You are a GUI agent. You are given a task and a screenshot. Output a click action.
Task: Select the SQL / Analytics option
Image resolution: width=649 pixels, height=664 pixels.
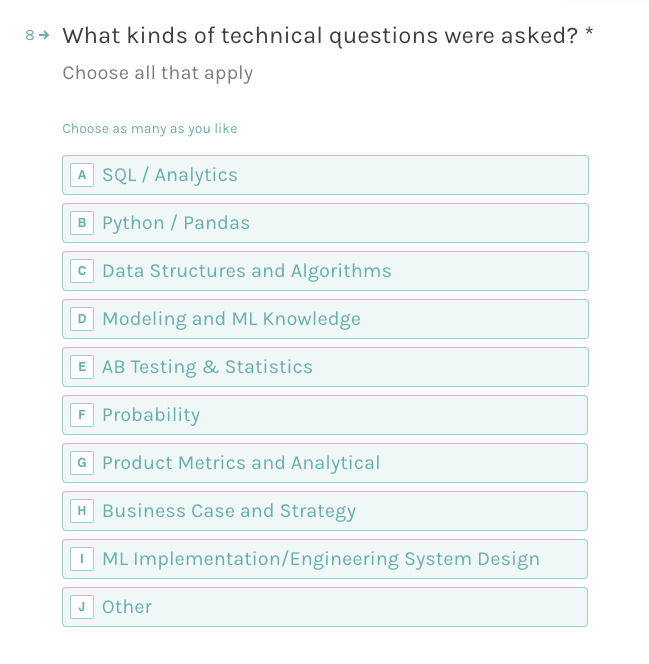pyautogui.click(x=325, y=175)
